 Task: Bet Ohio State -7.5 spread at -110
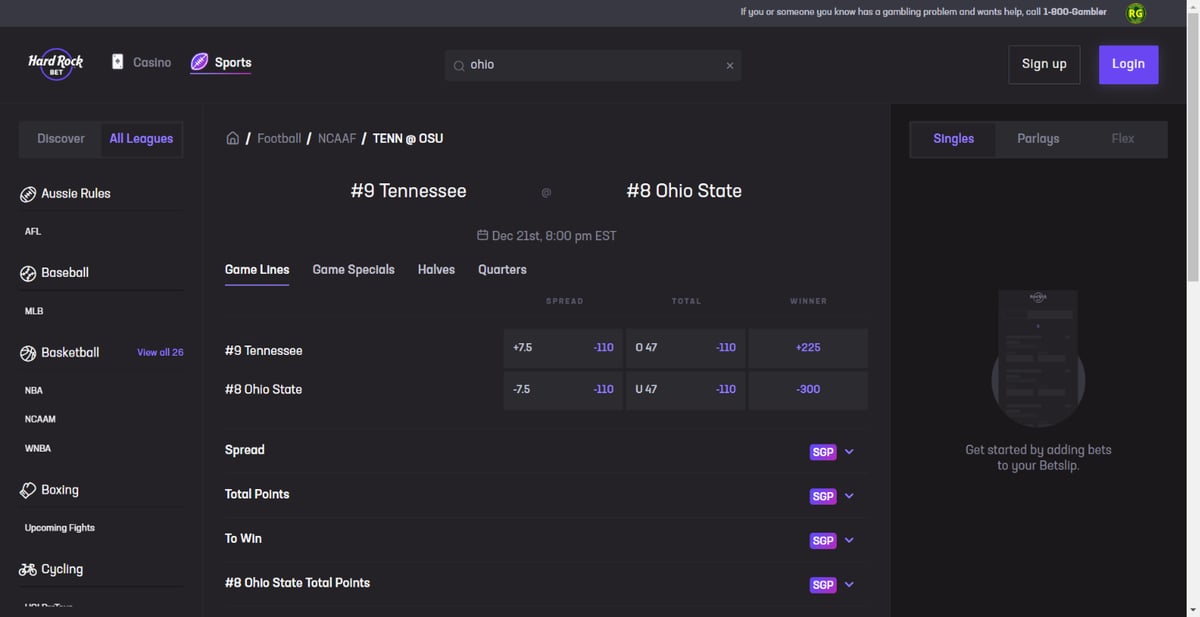pyautogui.click(x=563, y=390)
